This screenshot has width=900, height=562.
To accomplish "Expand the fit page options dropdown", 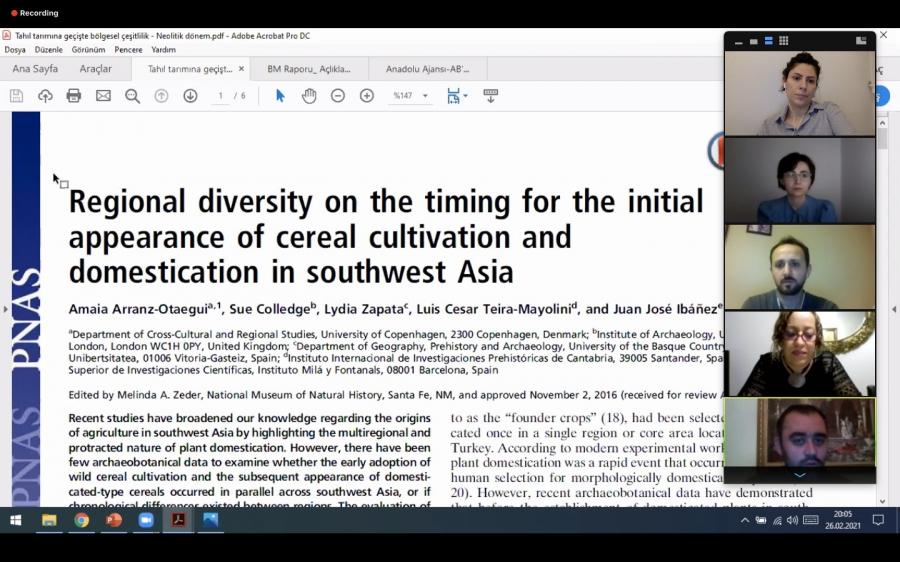I will click(x=465, y=96).
